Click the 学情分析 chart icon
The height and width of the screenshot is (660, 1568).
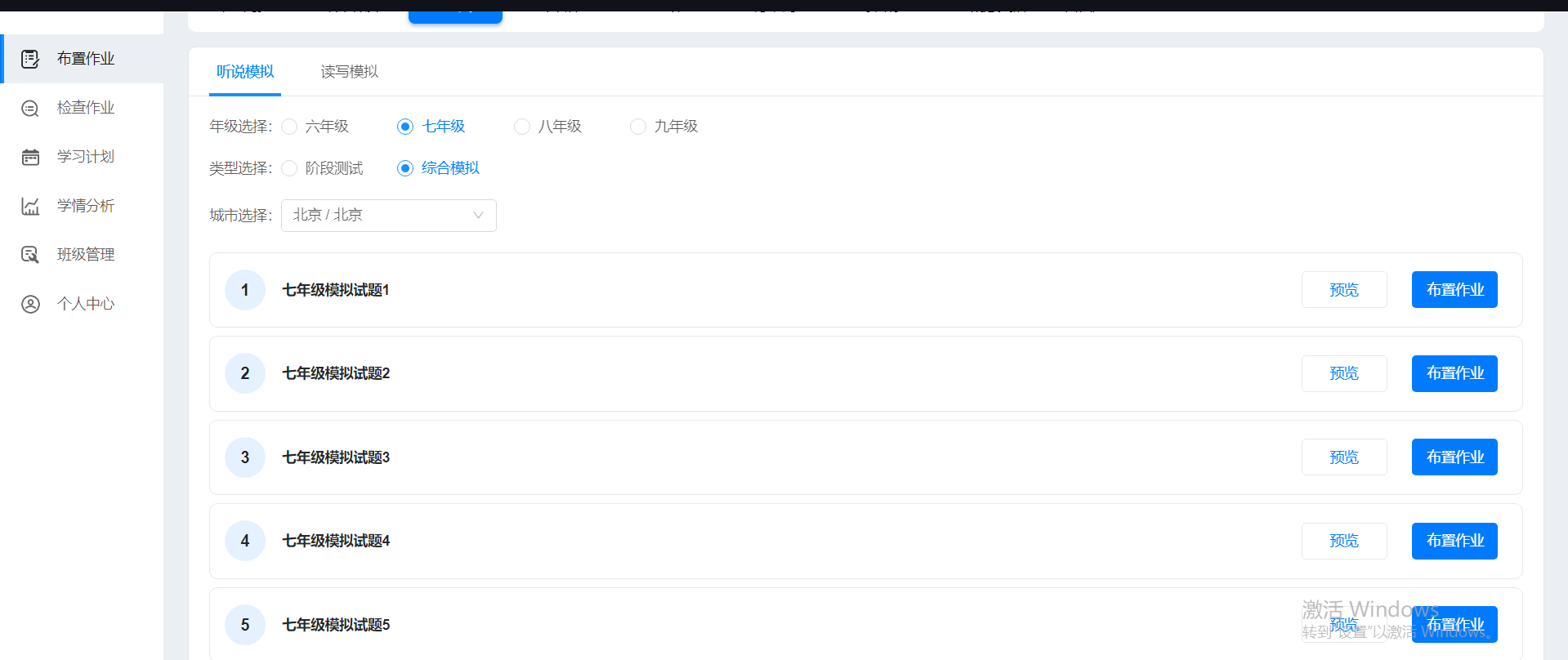(x=30, y=206)
